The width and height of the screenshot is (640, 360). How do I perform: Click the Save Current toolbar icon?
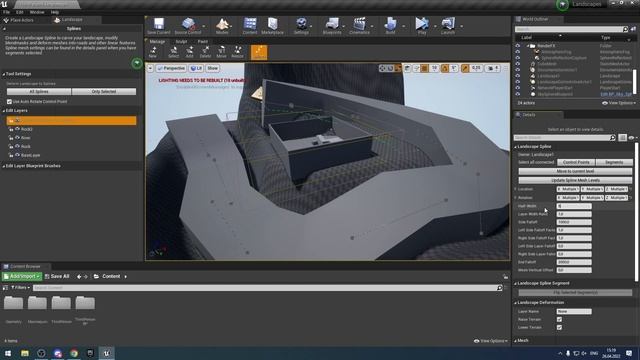coord(158,26)
